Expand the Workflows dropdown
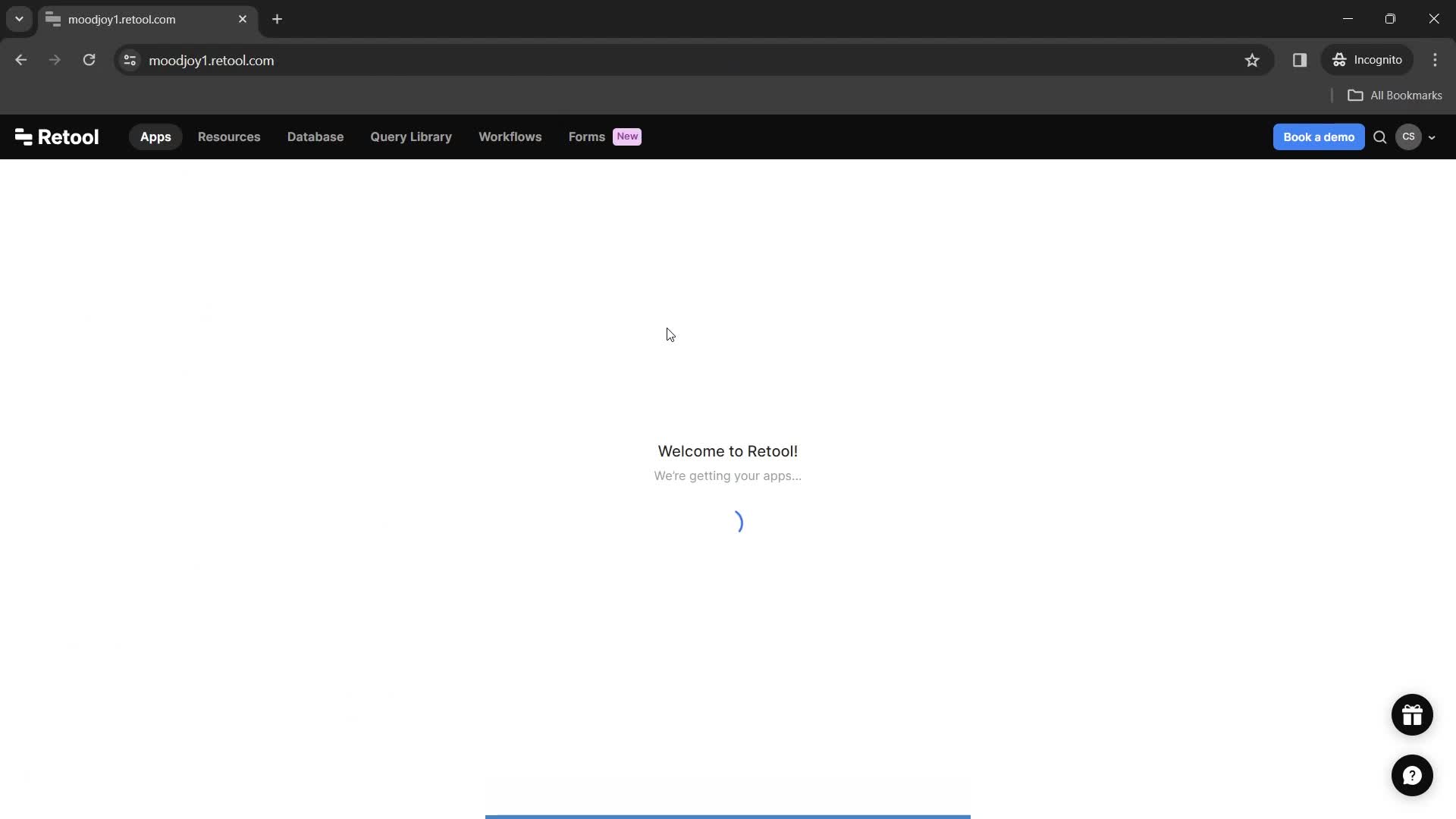The height and width of the screenshot is (819, 1456). pyautogui.click(x=511, y=136)
